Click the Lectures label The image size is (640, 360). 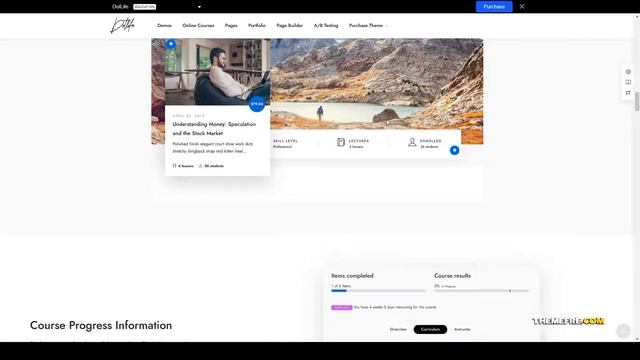pyautogui.click(x=359, y=141)
